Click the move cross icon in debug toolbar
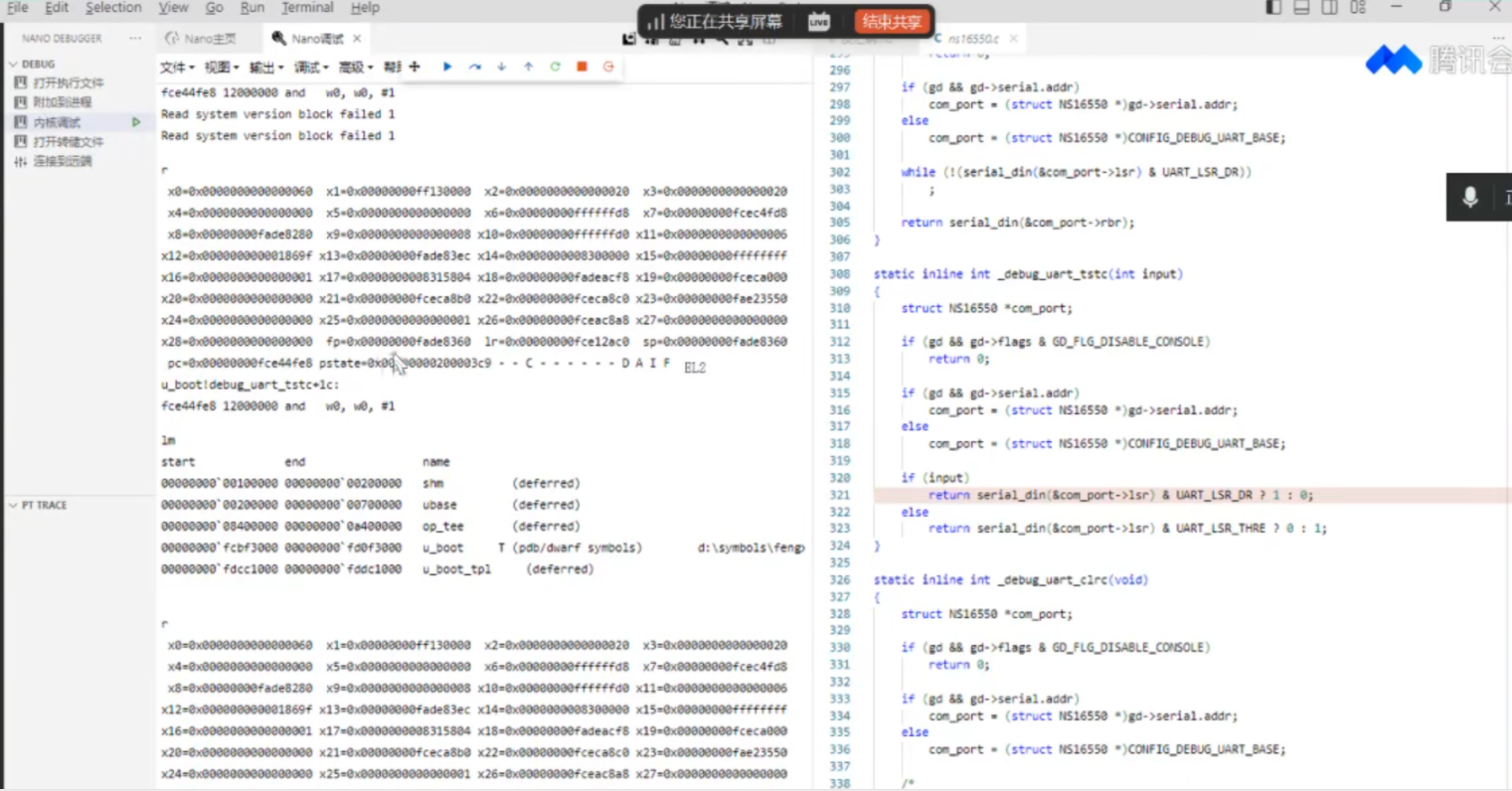This screenshot has height=791, width=1512. coord(415,67)
